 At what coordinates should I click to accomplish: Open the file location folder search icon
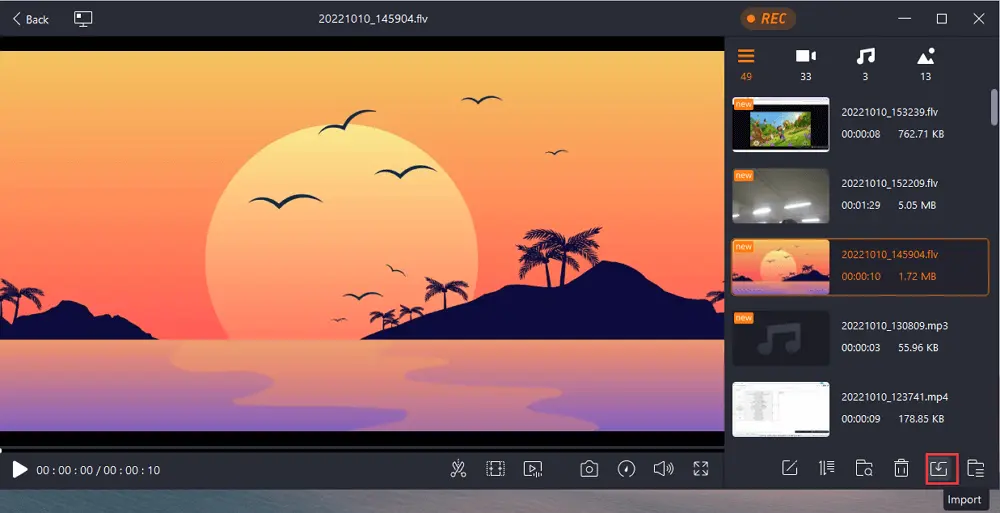tap(864, 468)
